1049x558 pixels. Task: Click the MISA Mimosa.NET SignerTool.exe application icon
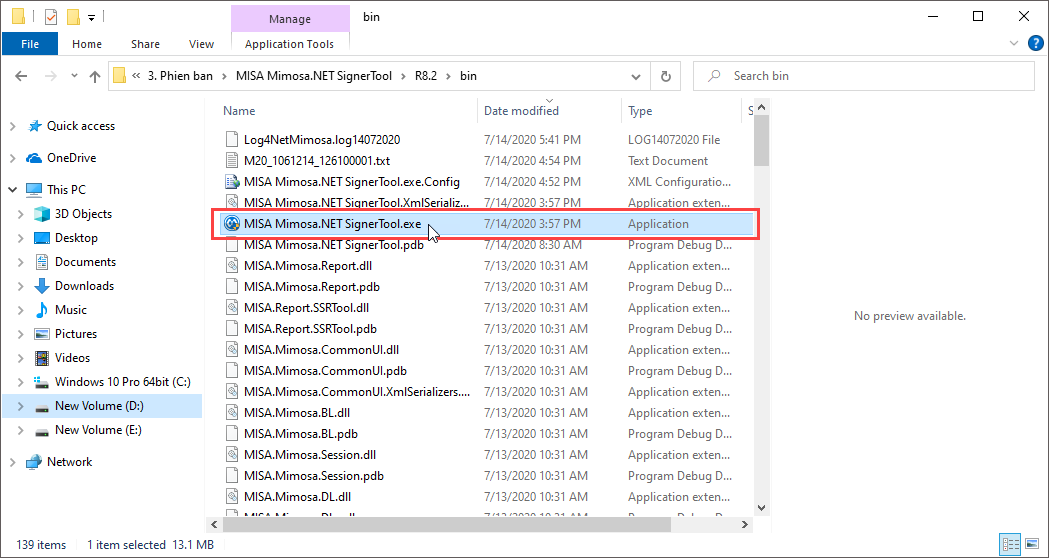(x=232, y=224)
